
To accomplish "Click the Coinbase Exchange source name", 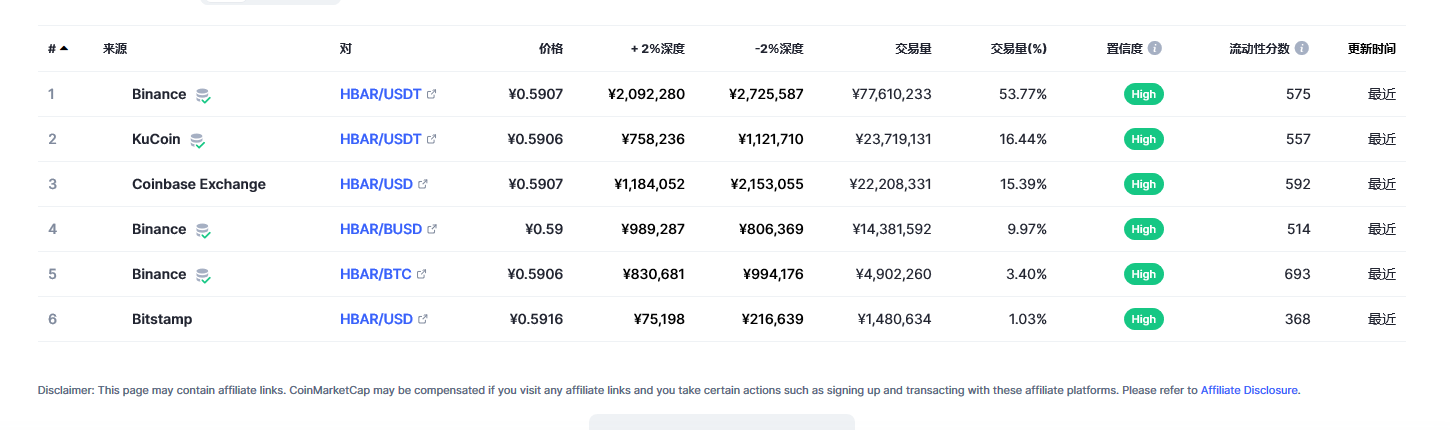I will pyautogui.click(x=199, y=184).
